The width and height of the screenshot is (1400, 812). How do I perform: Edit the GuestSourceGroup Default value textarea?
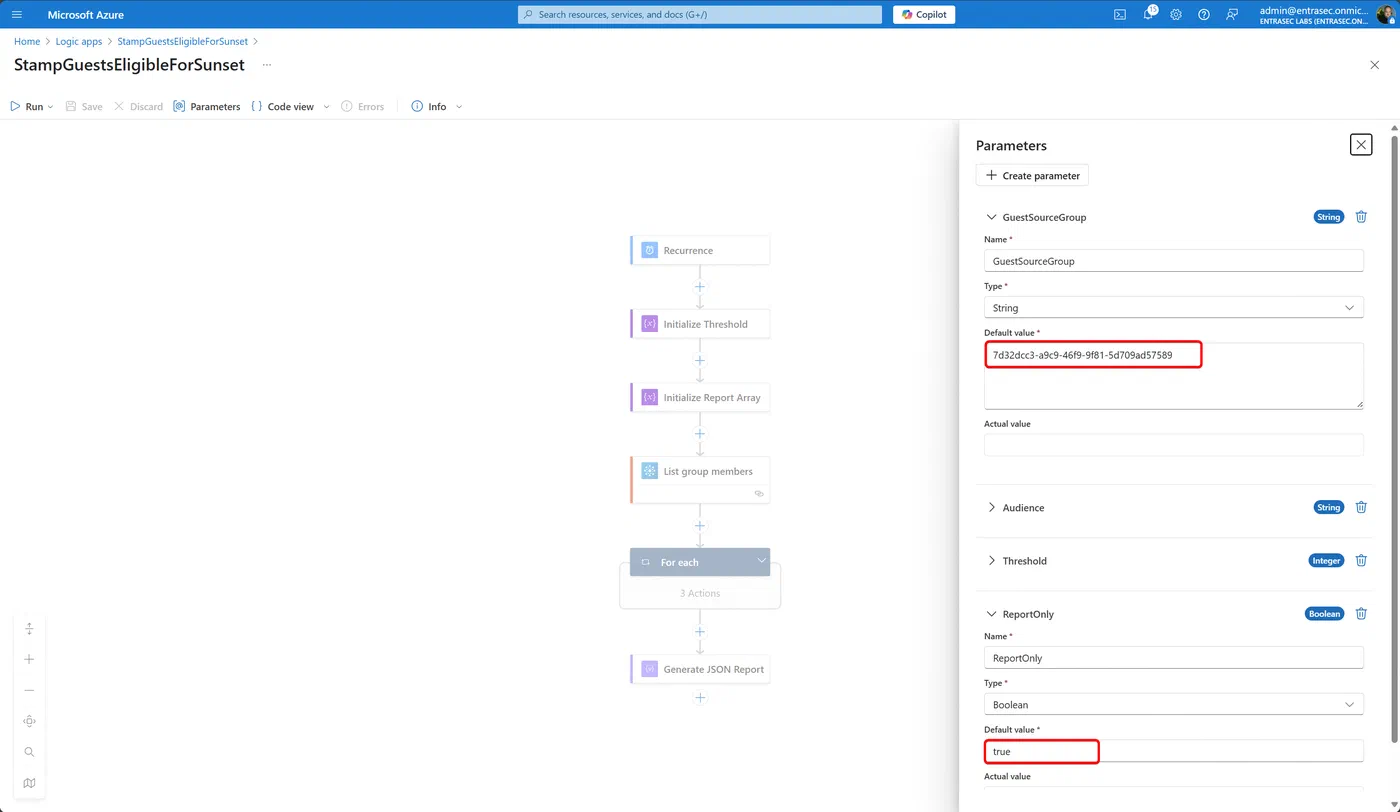pyautogui.click(x=1174, y=376)
